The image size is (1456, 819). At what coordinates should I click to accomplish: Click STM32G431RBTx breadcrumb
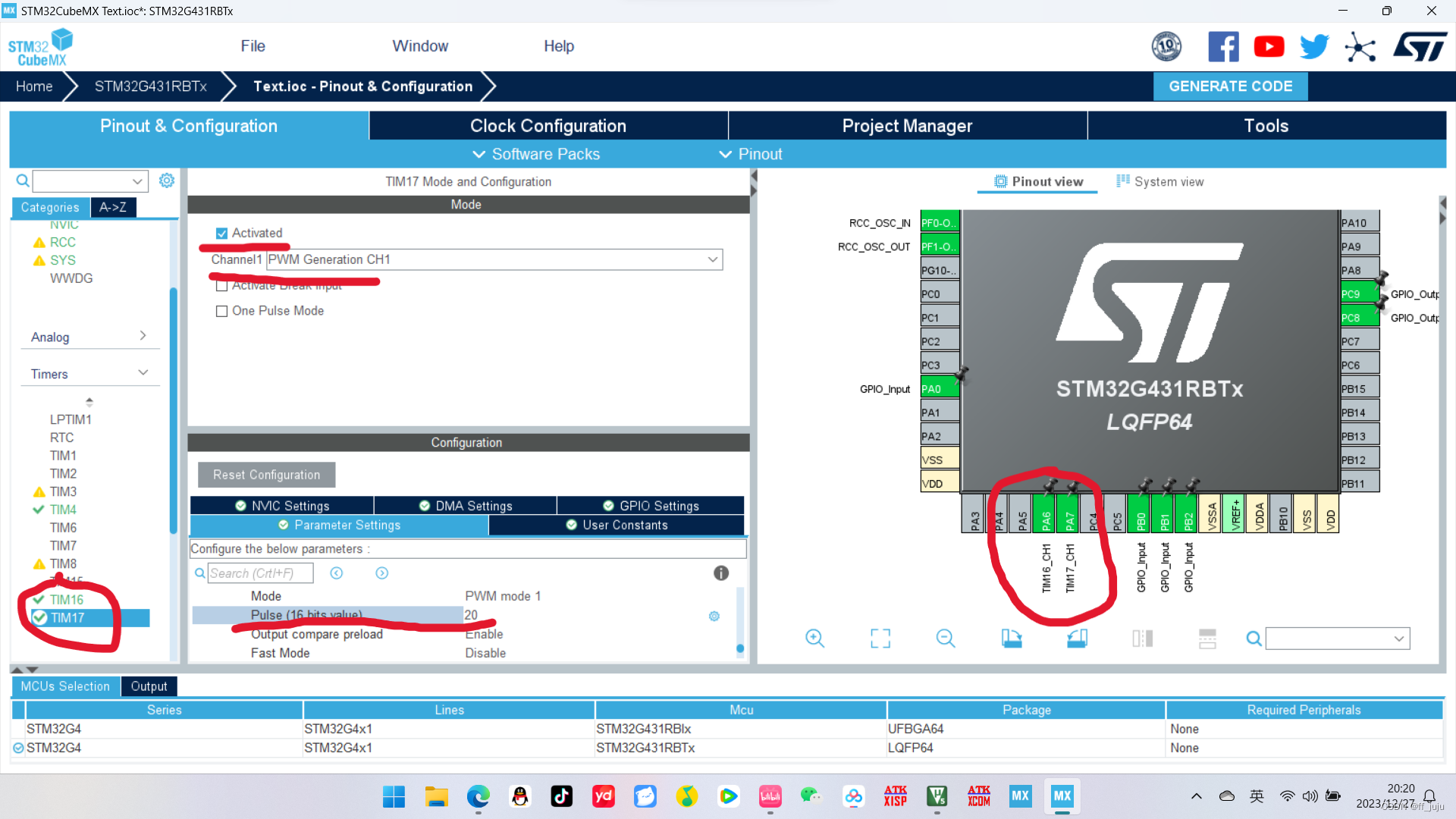click(x=150, y=86)
